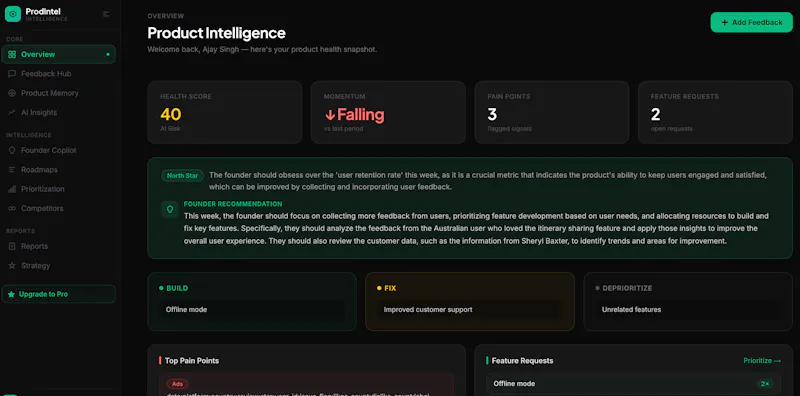The height and width of the screenshot is (396, 800).
Task: Click the Founder Copilot lightbulb icon
Action: (12, 151)
